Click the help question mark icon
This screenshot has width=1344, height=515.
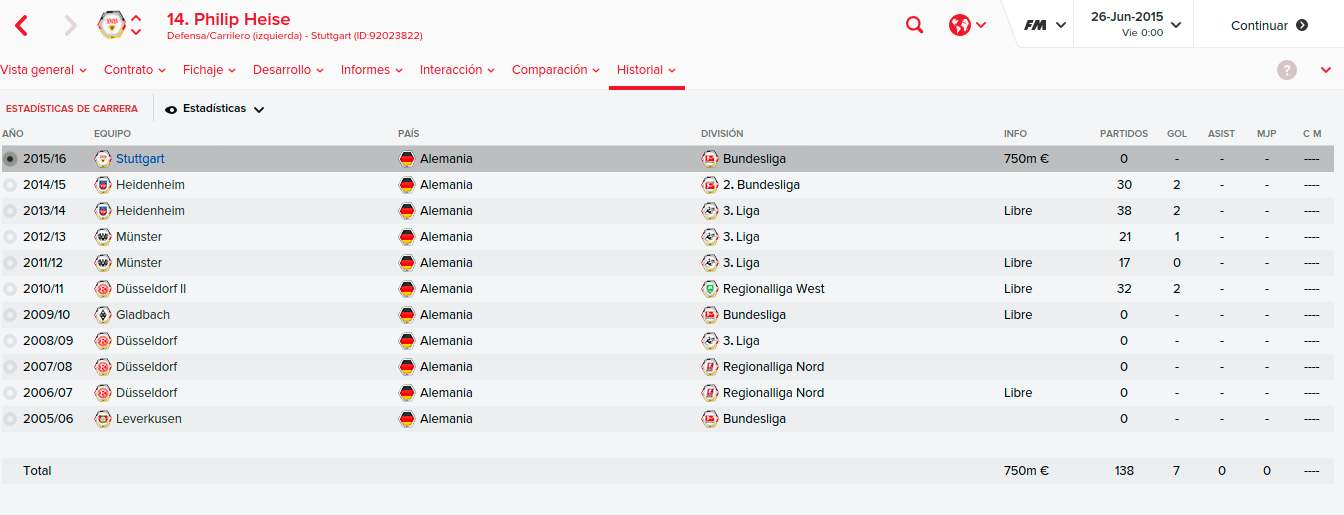[1287, 70]
